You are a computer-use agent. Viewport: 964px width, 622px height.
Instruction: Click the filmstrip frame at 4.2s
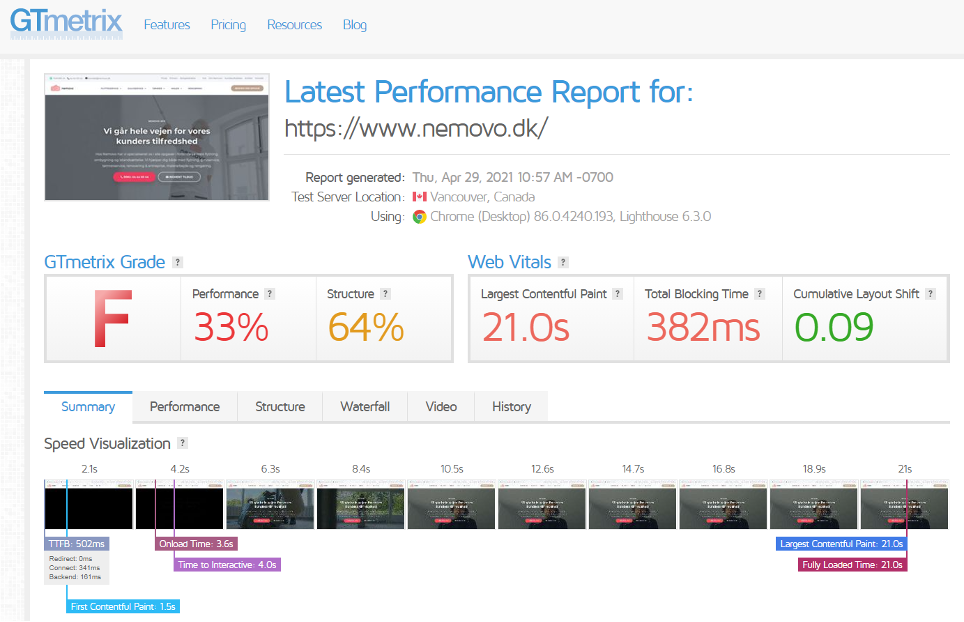(180, 505)
